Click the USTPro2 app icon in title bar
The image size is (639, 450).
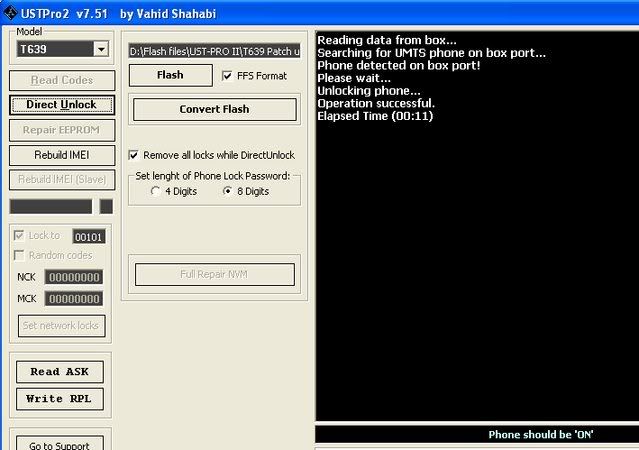[x=10, y=13]
